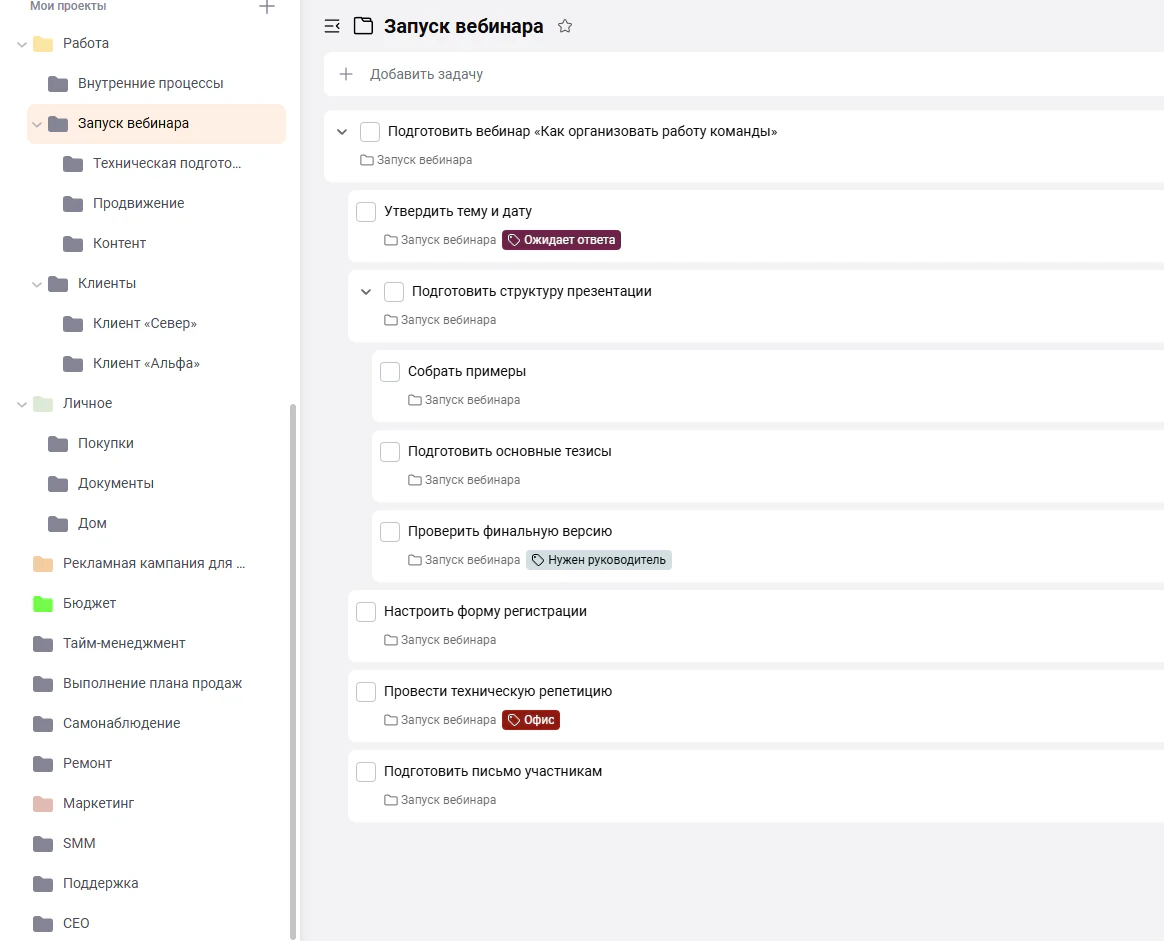Click the Ожидает ответа tag
Screen dimensions: 1164x941
pyautogui.click(x=561, y=240)
